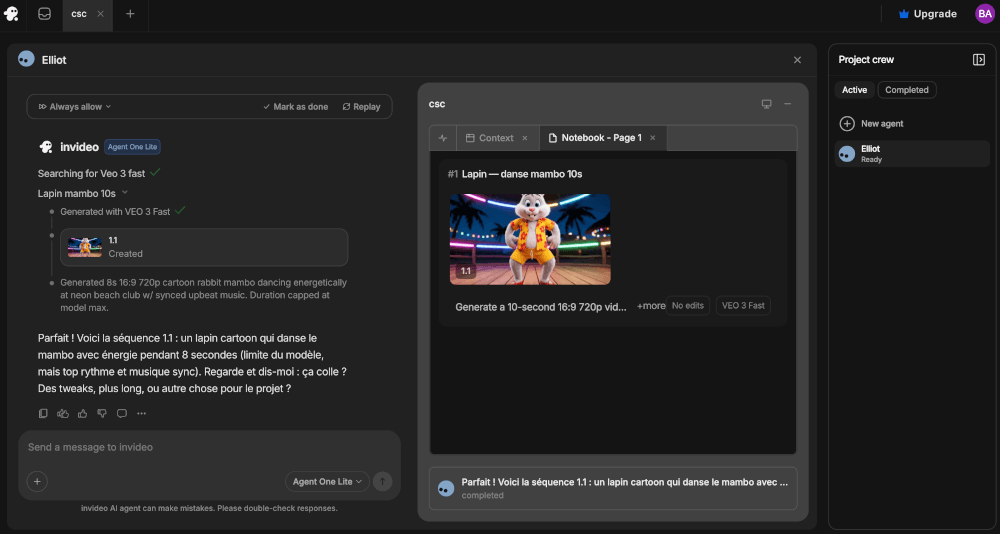Focus the Send a message to invideo field
The width and height of the screenshot is (1000, 534).
coord(209,447)
